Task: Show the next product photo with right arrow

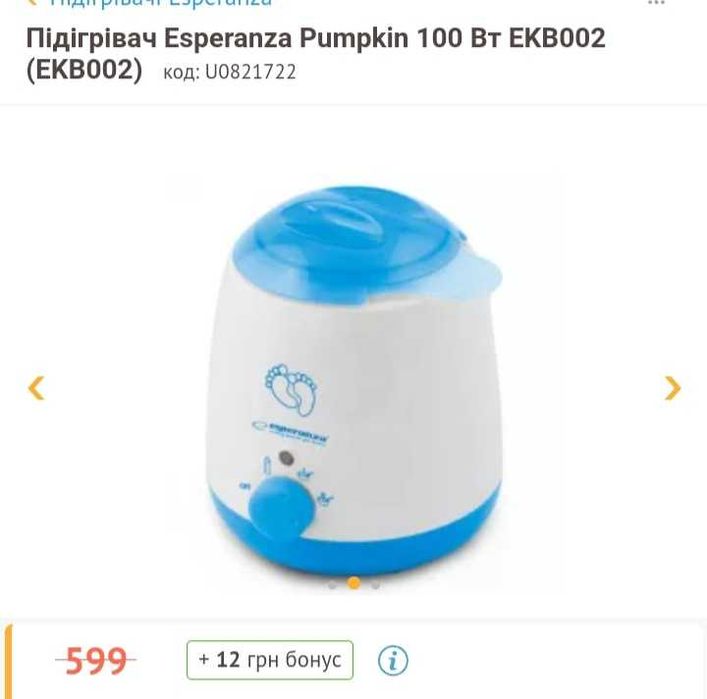Action: click(x=672, y=388)
